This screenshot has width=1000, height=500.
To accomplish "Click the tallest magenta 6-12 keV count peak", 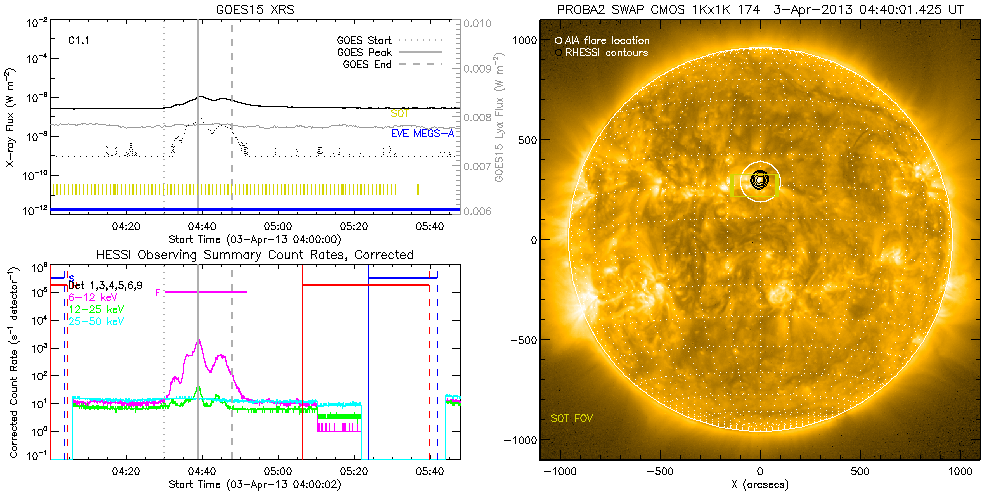I will 199,341.
